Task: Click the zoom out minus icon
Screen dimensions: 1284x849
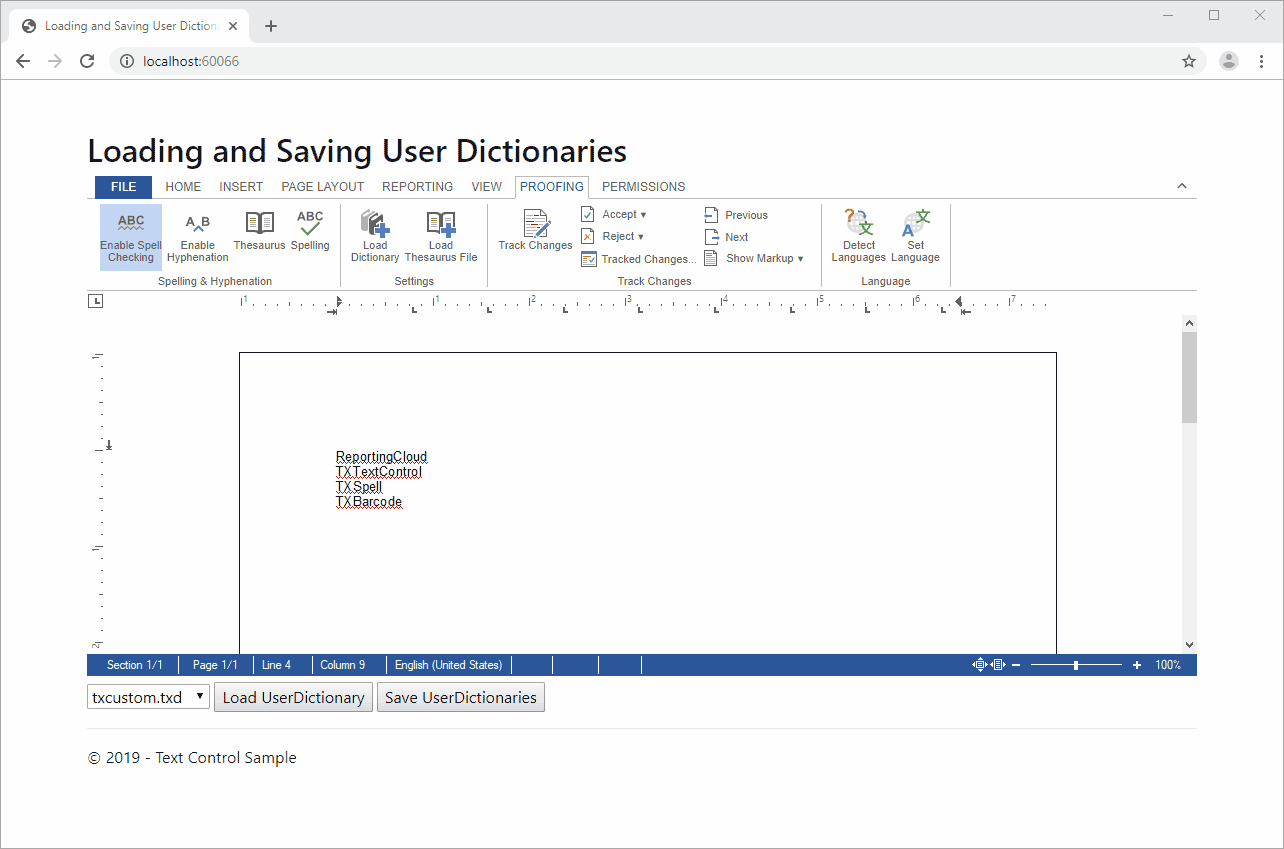Action: 1016,665
